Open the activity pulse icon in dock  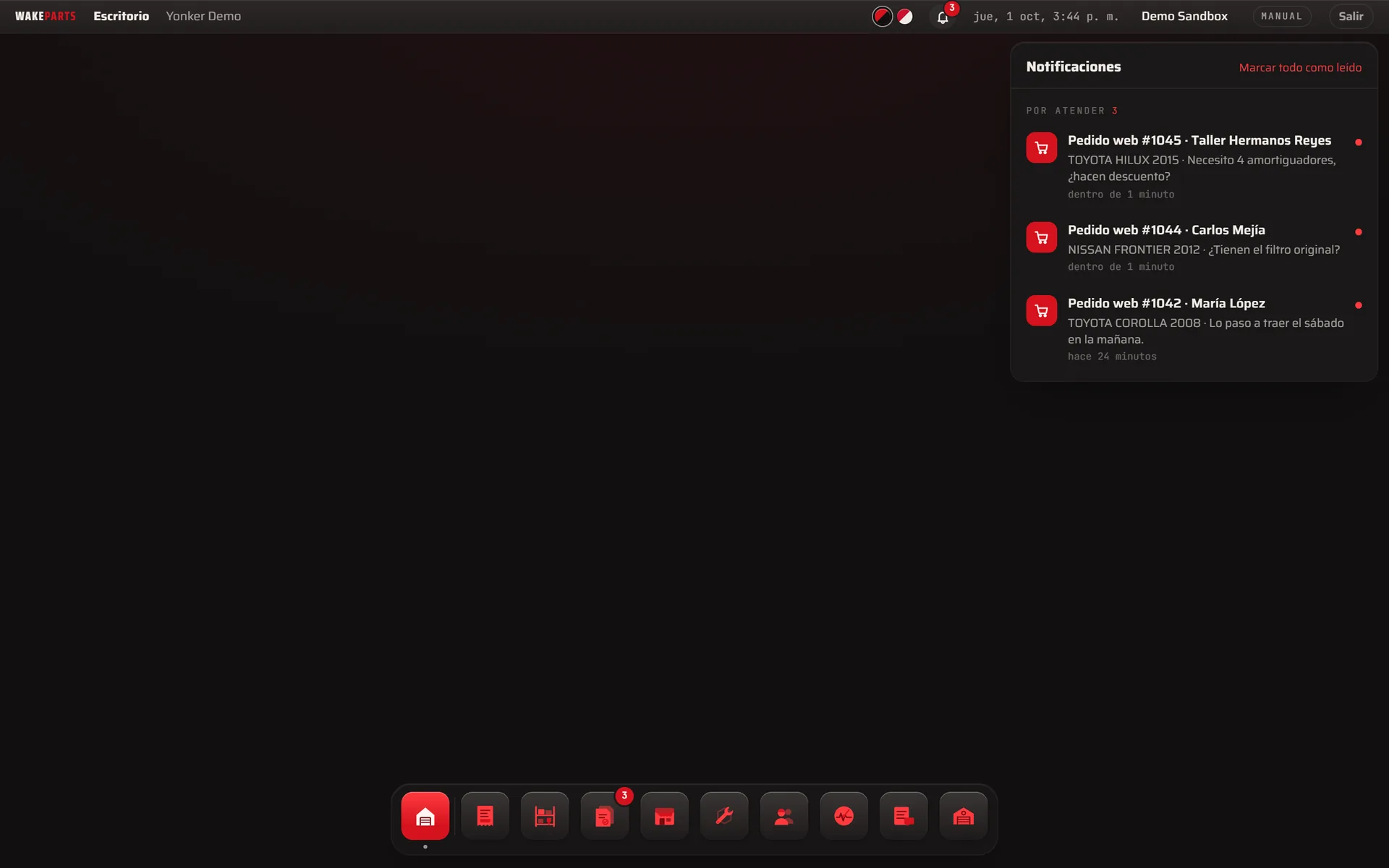pos(844,816)
